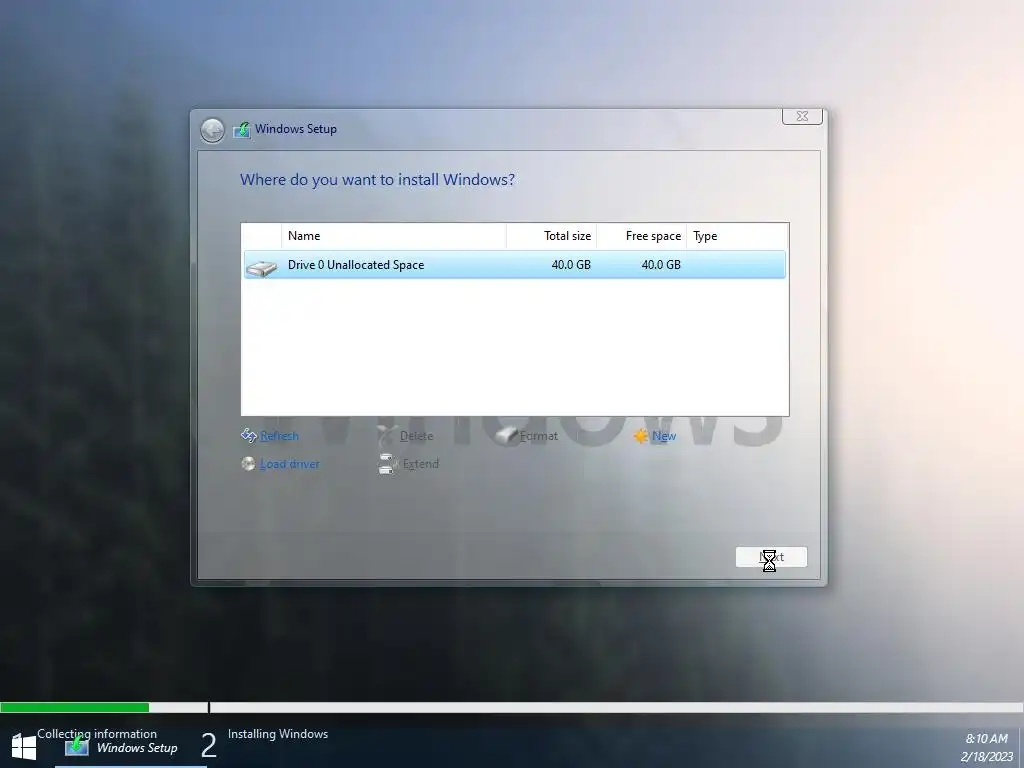Click the hard drive icon for Drive 0
This screenshot has width=1024, height=768.
(261, 266)
